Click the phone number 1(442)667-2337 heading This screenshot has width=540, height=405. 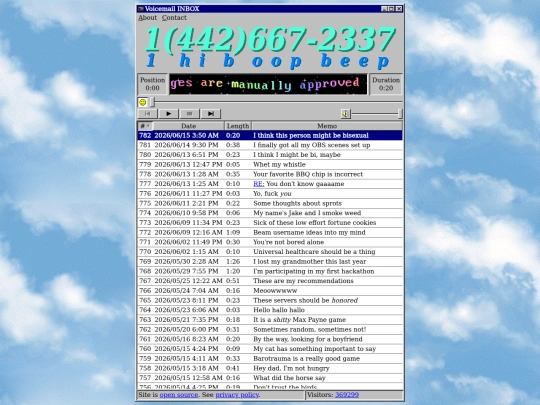[270, 39]
